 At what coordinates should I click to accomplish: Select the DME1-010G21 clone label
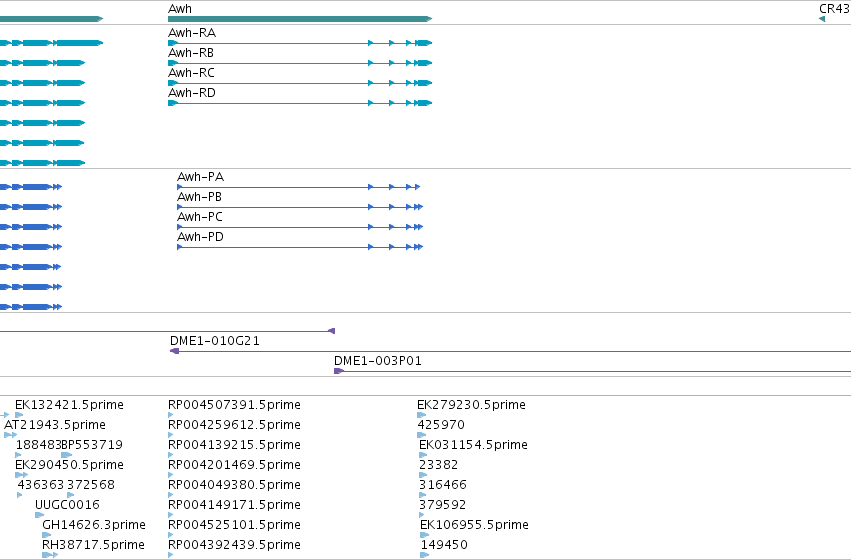(215, 341)
